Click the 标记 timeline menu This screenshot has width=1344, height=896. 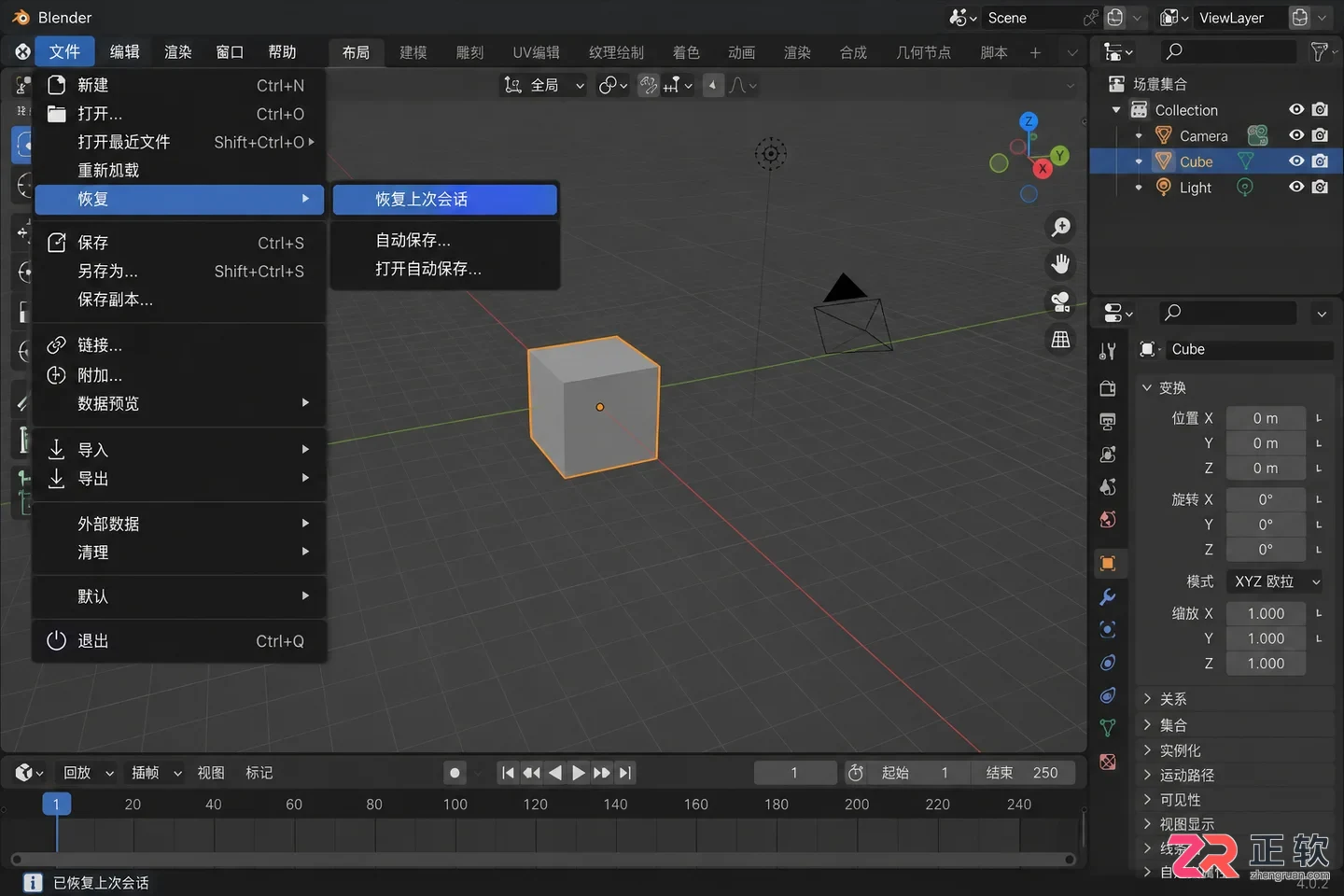[x=259, y=773]
